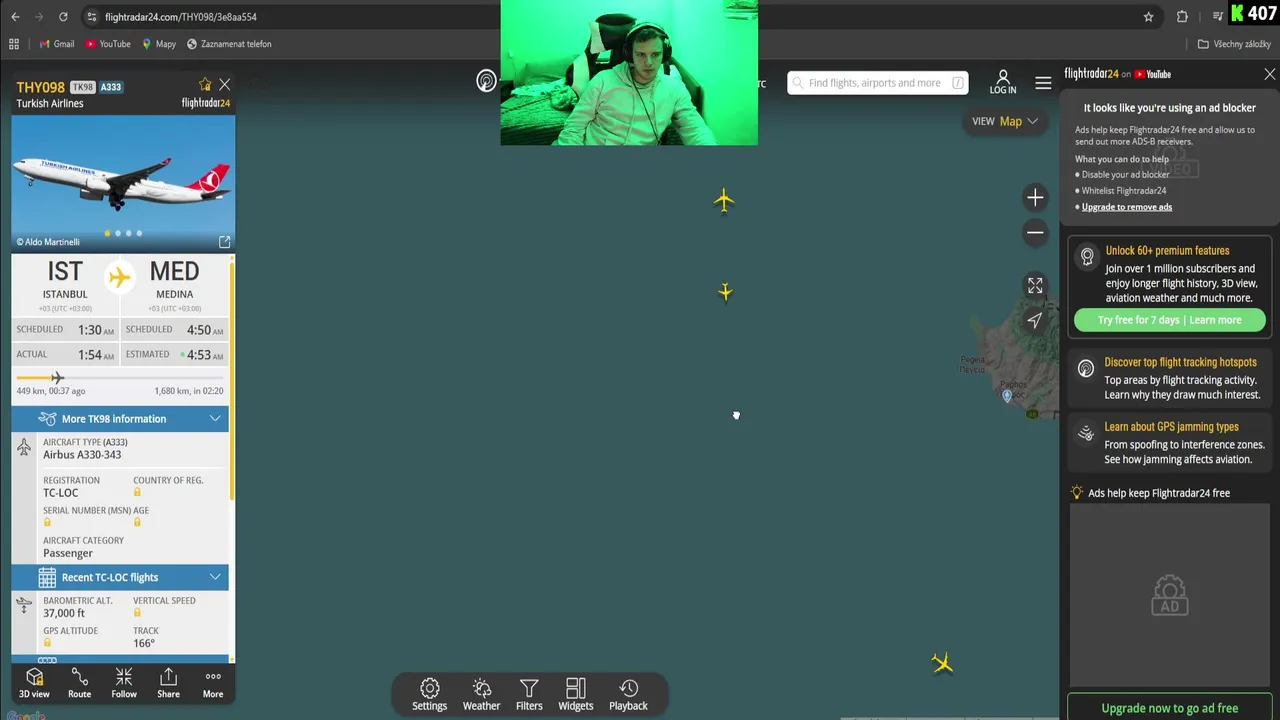
Task: Open the Gmail bookmark
Action: tap(56, 44)
